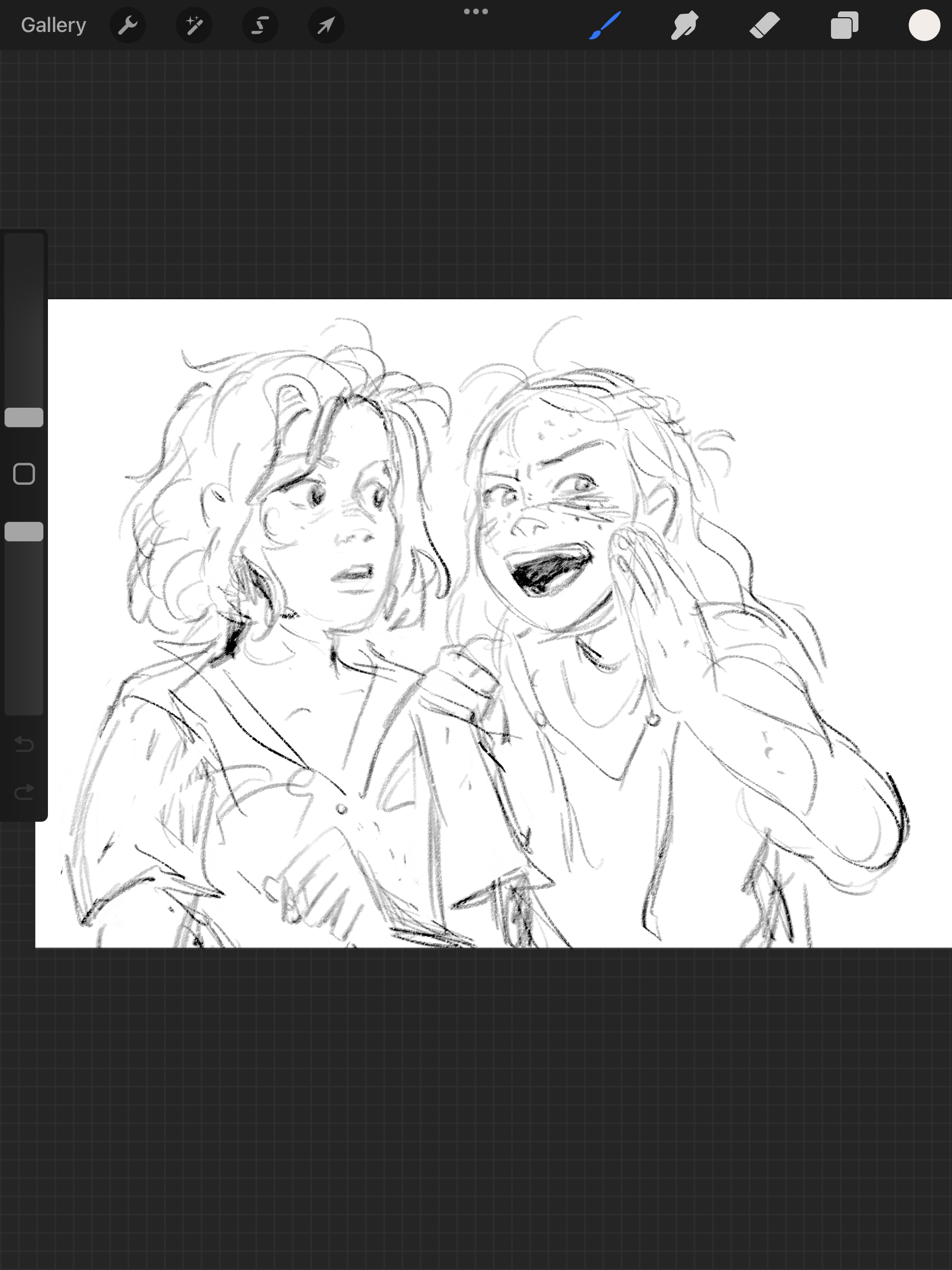This screenshot has width=952, height=1270.
Task: Activate the Selection tool
Action: [x=260, y=25]
